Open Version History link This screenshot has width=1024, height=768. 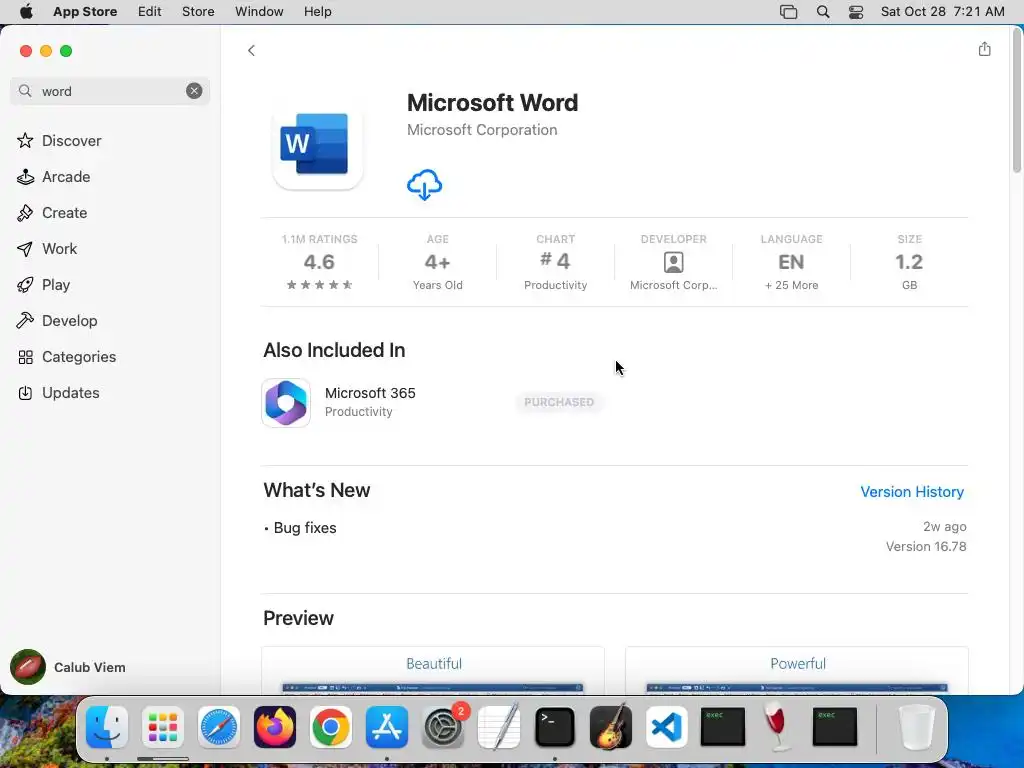pyautogui.click(x=912, y=492)
